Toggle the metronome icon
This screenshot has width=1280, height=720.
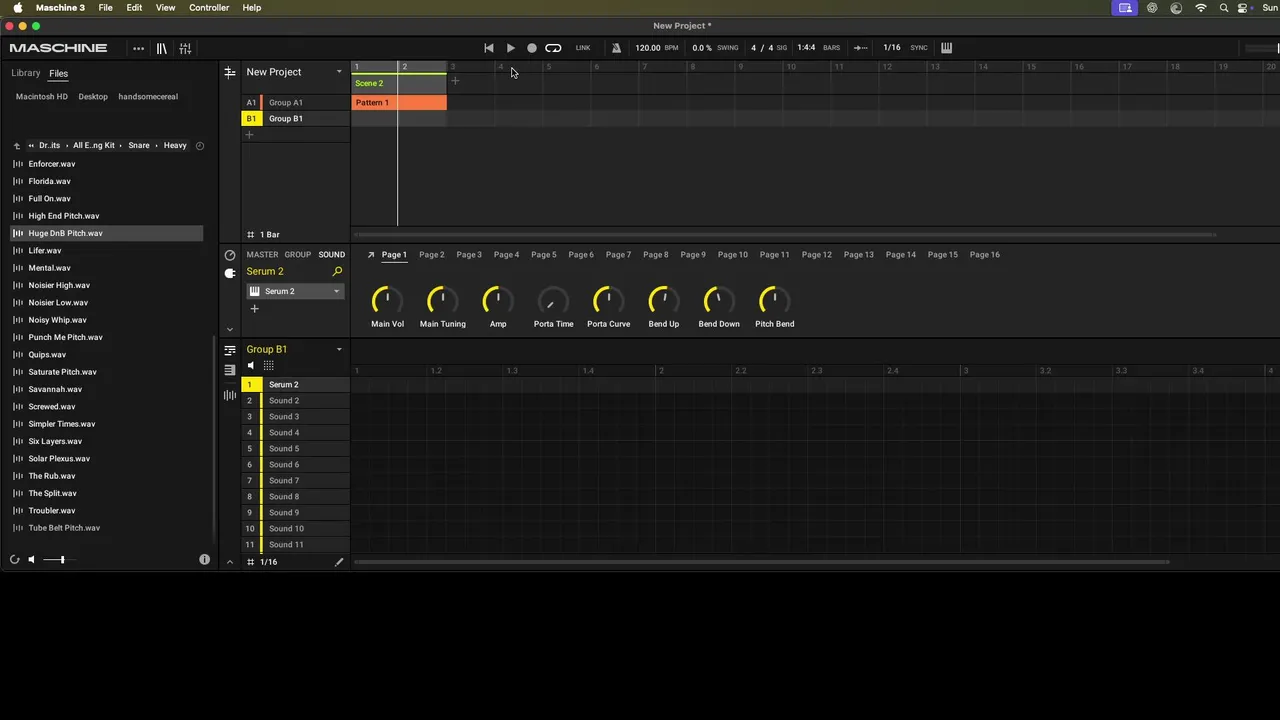[x=616, y=48]
